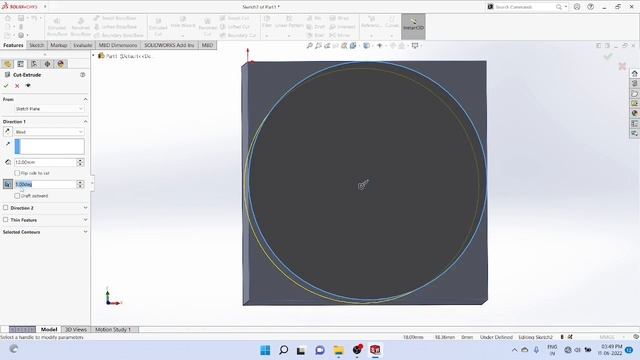Open the Section View icon in heads-up toolbar

pos(336,46)
